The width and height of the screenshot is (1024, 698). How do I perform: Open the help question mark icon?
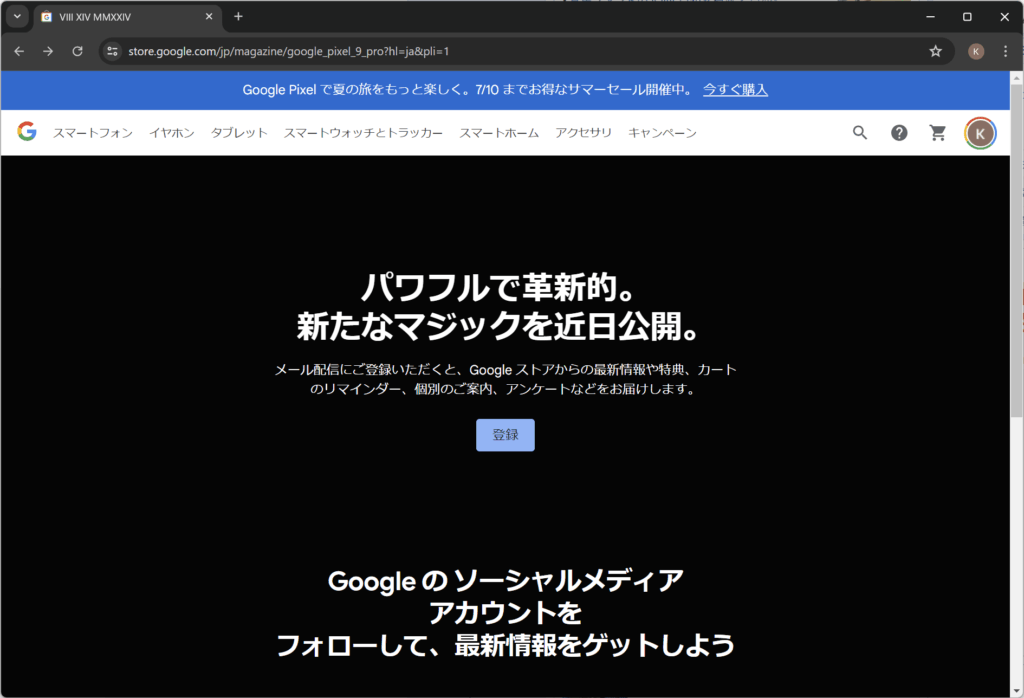coord(899,133)
